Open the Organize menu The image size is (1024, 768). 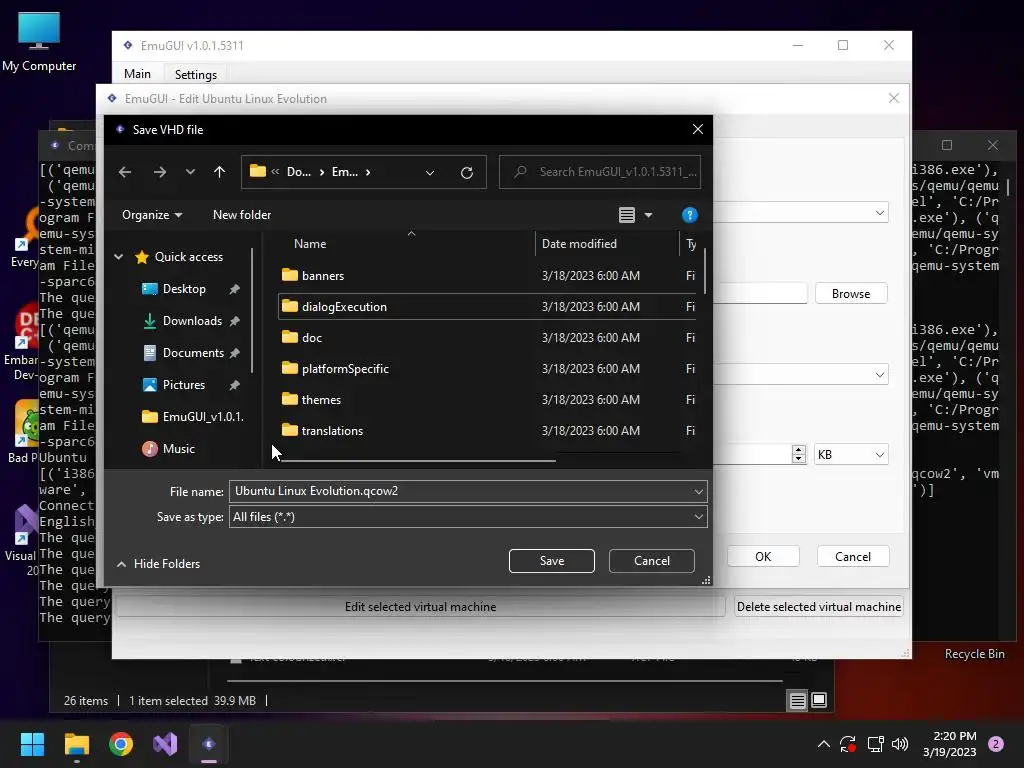tap(152, 215)
